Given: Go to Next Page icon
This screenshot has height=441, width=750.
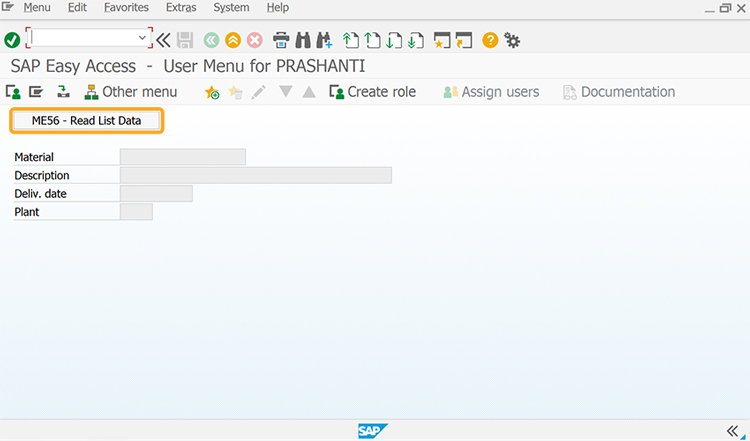Looking at the screenshot, I should (394, 40).
